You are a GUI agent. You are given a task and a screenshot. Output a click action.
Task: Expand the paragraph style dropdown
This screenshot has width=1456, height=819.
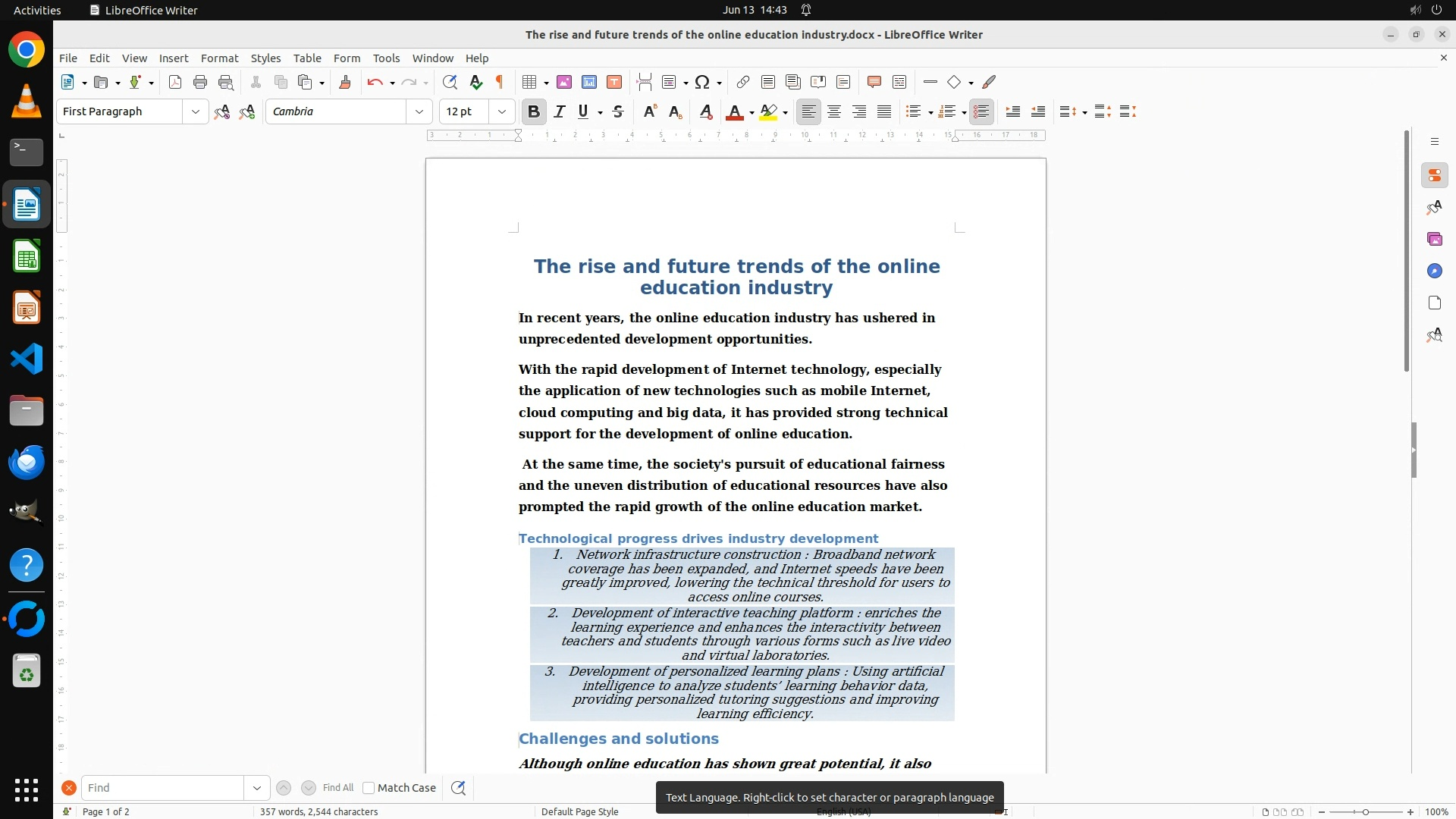point(196,112)
